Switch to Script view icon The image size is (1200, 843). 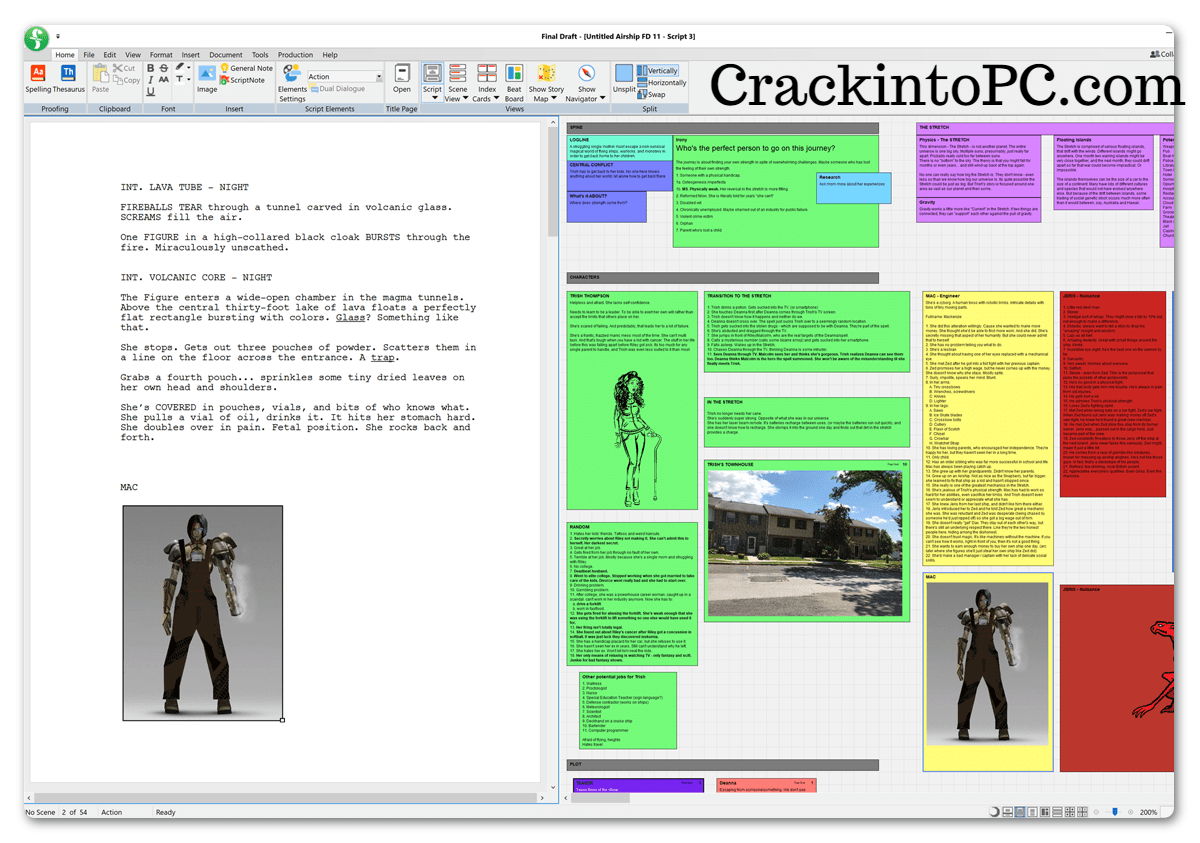[432, 73]
